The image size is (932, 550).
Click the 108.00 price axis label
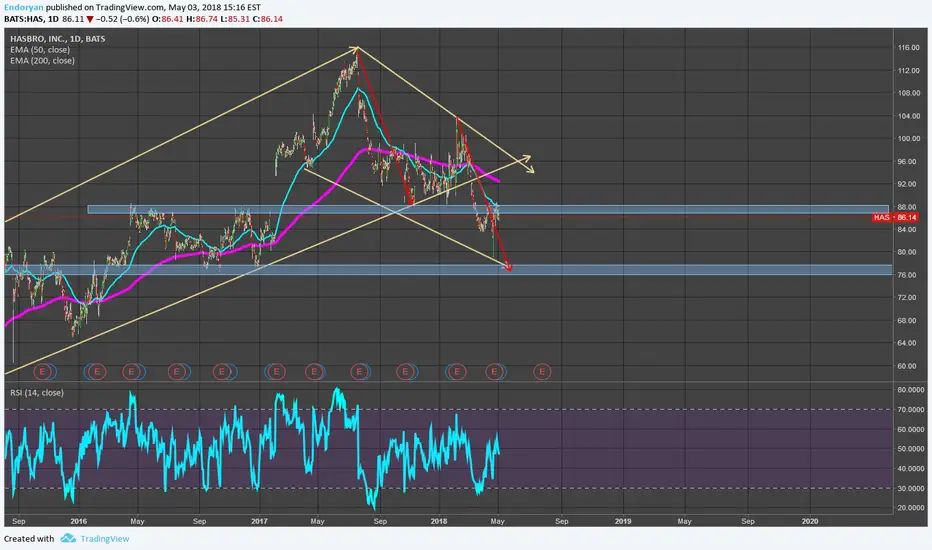tap(909, 93)
